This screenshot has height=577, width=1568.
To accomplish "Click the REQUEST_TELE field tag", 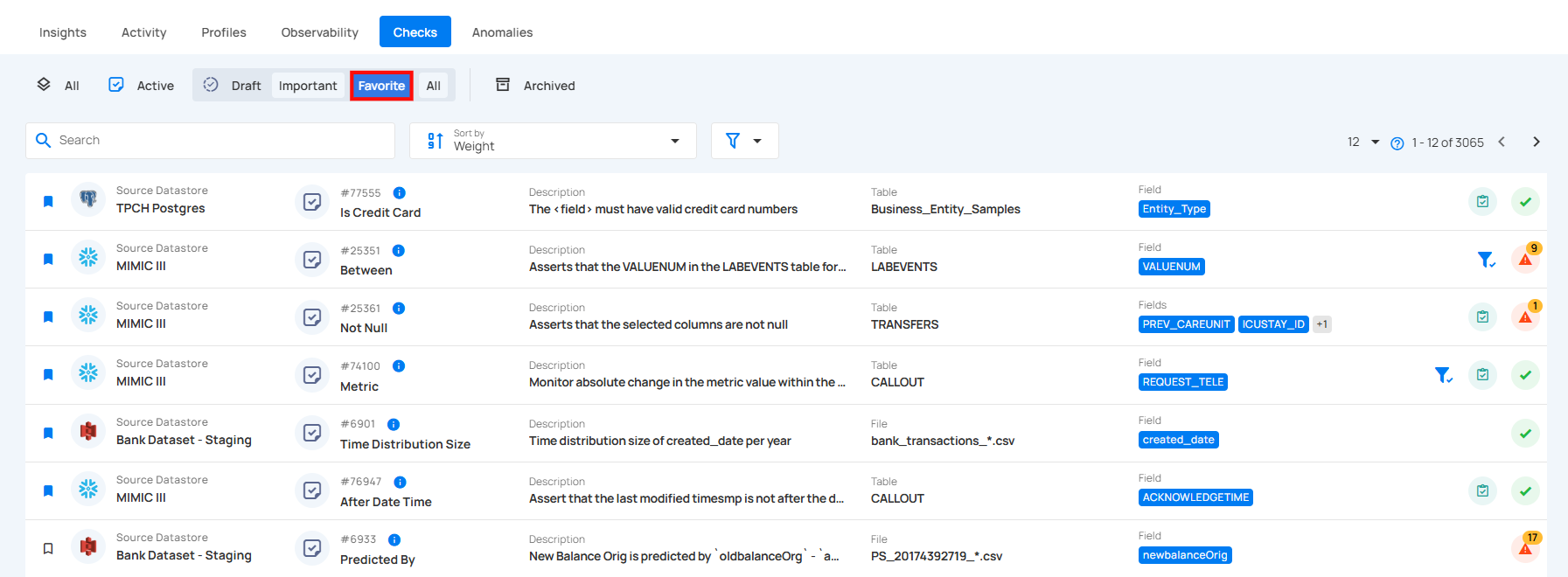I will click(x=1183, y=382).
